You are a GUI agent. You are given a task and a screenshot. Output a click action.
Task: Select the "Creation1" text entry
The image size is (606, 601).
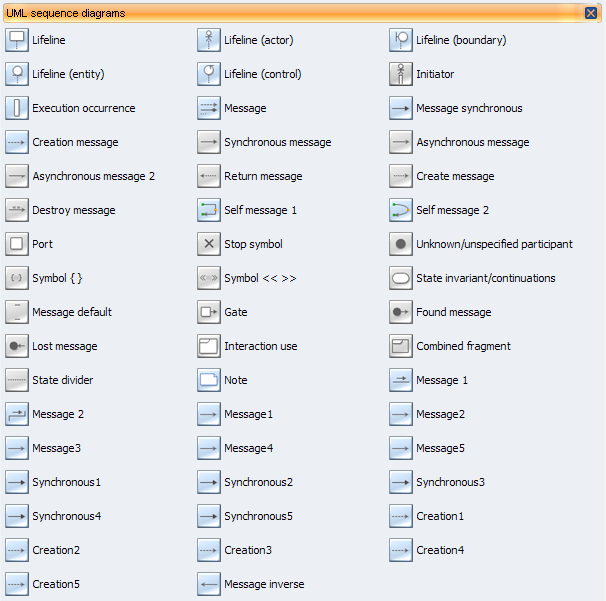point(440,516)
